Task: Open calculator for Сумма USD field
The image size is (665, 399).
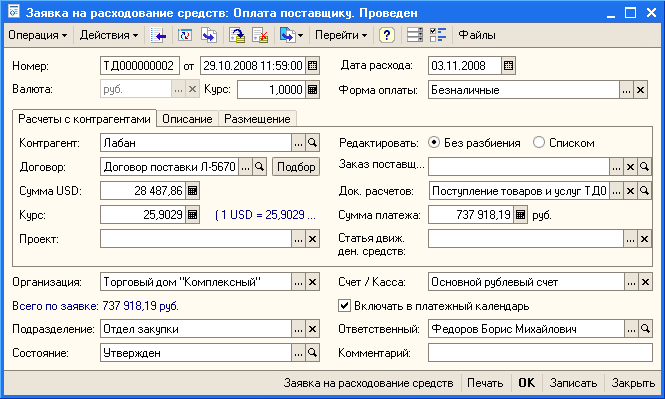Action: coord(193,191)
